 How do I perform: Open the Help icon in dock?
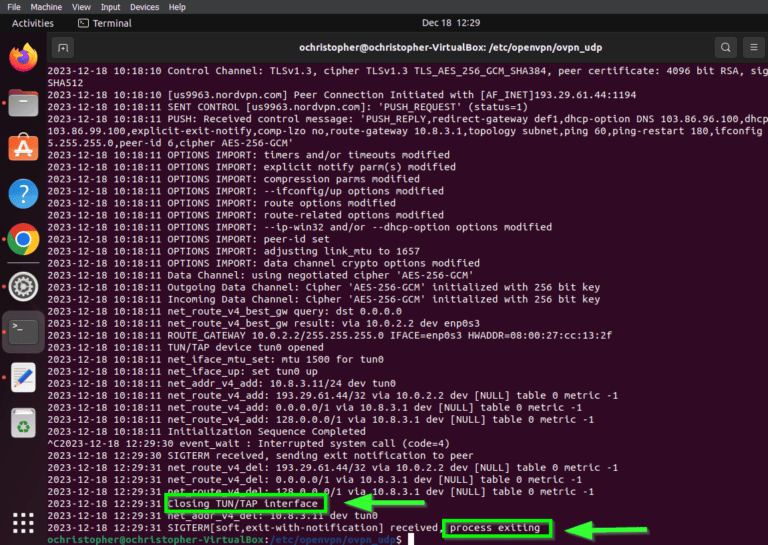[24, 194]
